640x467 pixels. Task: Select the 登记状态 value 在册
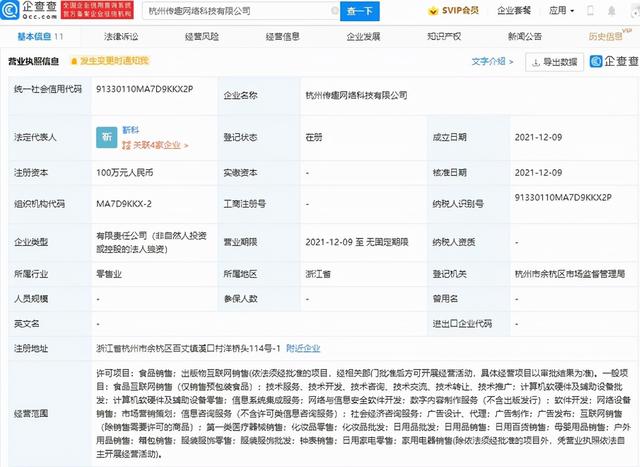coord(314,137)
